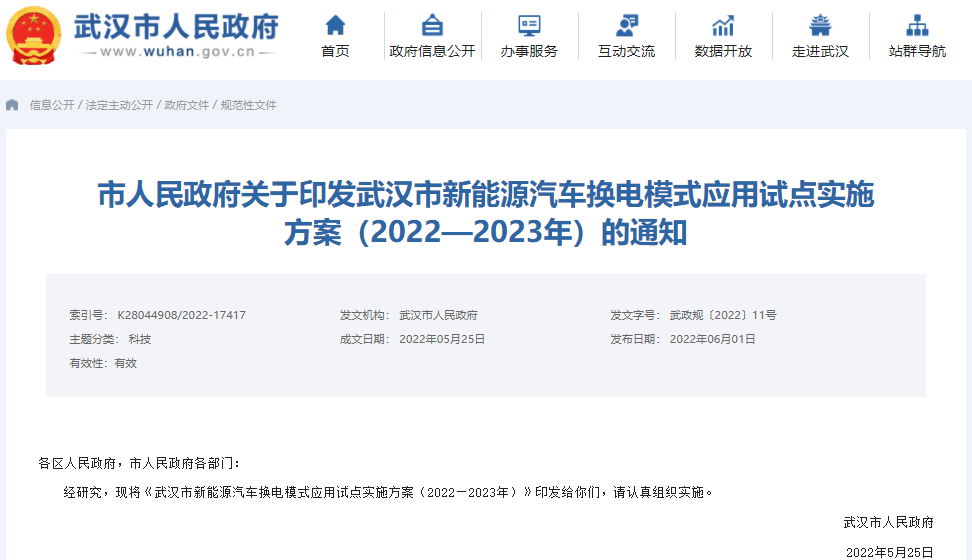Click the 互动交流 chat icon

point(626,25)
